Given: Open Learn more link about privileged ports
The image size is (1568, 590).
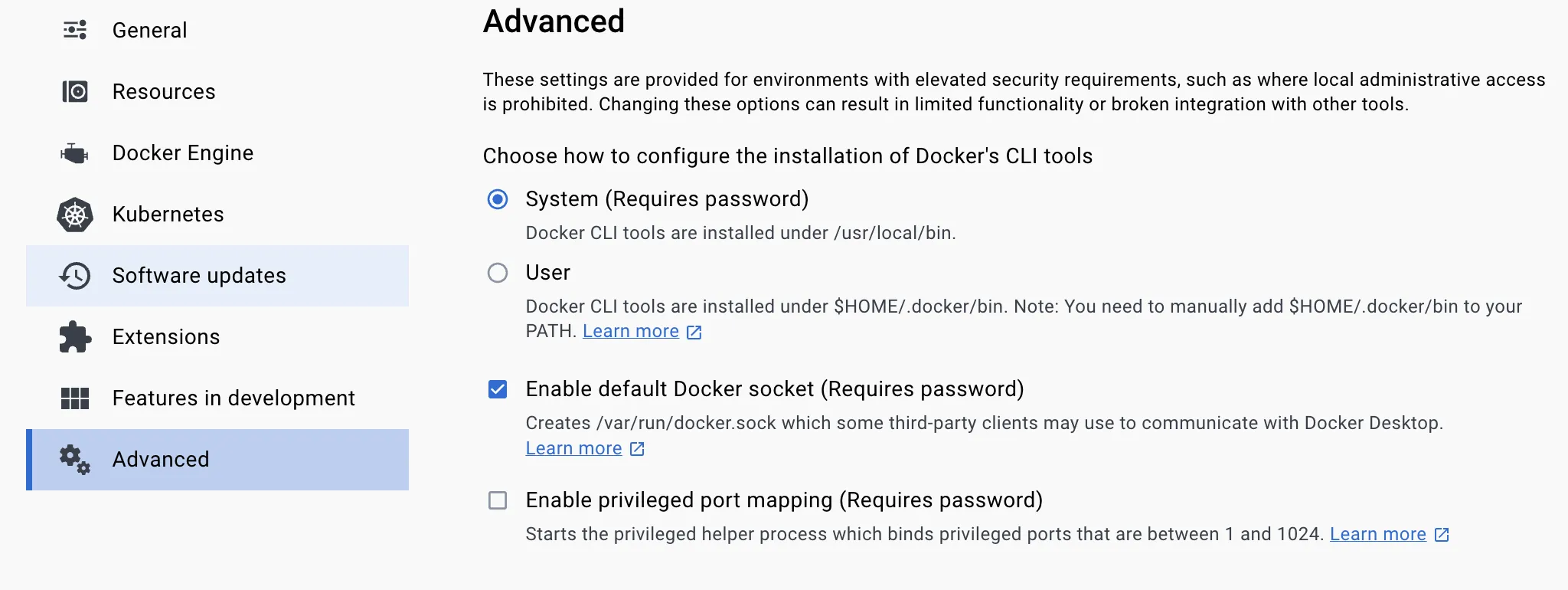Looking at the screenshot, I should (x=1377, y=534).
